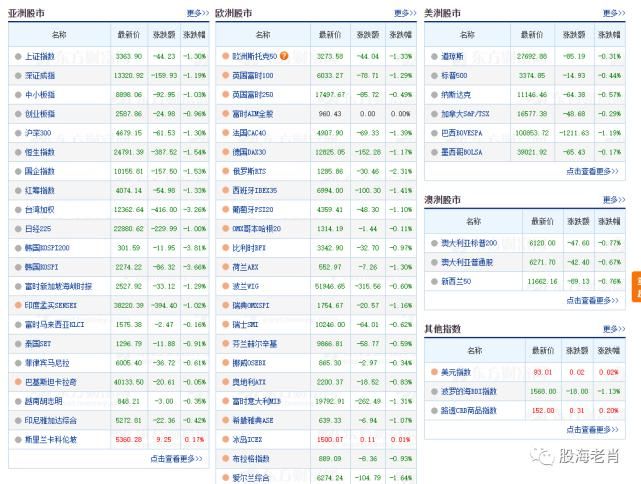Click the 国企指数 index name

pos(40,171)
